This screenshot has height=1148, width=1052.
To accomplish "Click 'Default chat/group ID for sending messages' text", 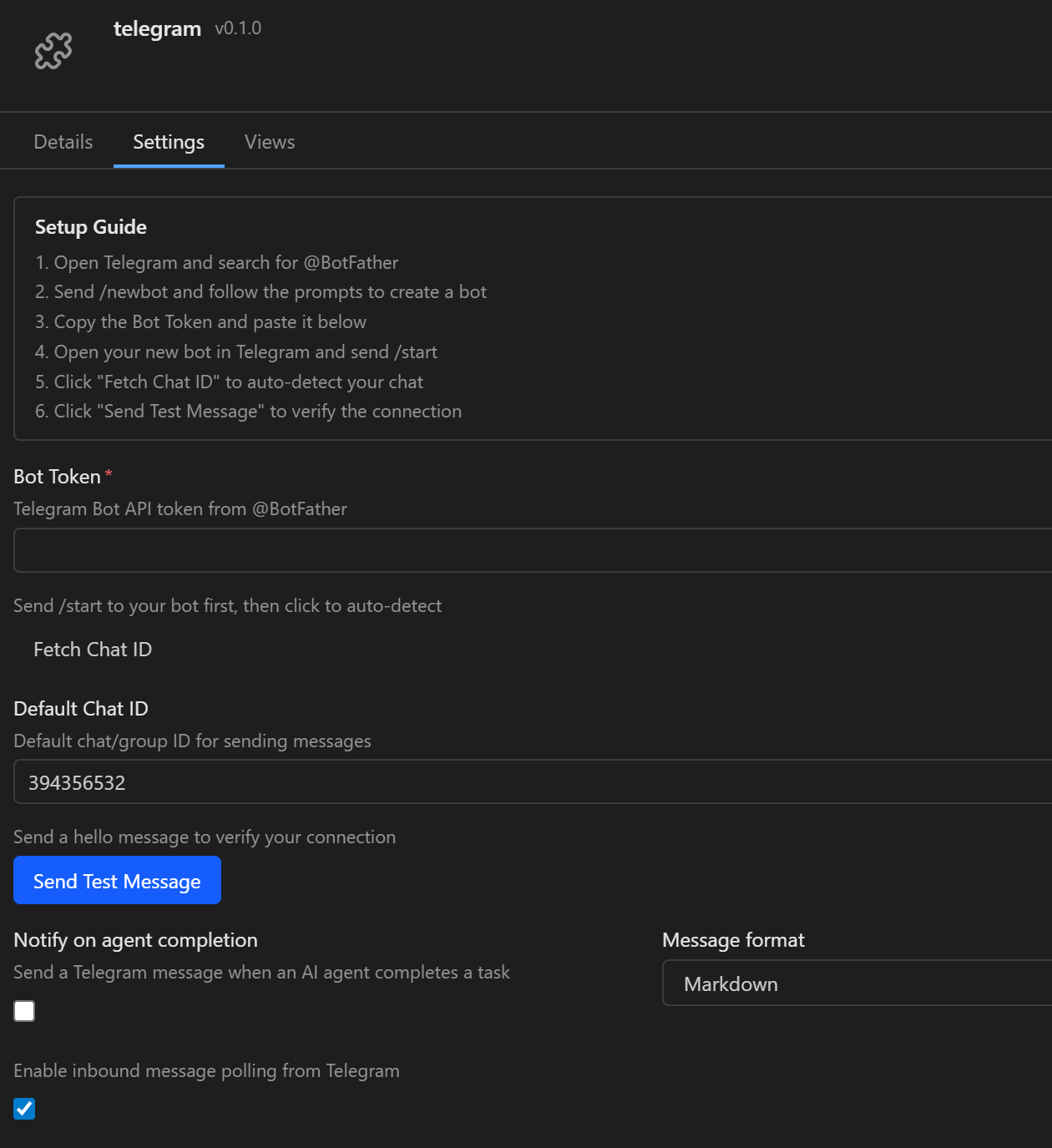I will pos(192,741).
